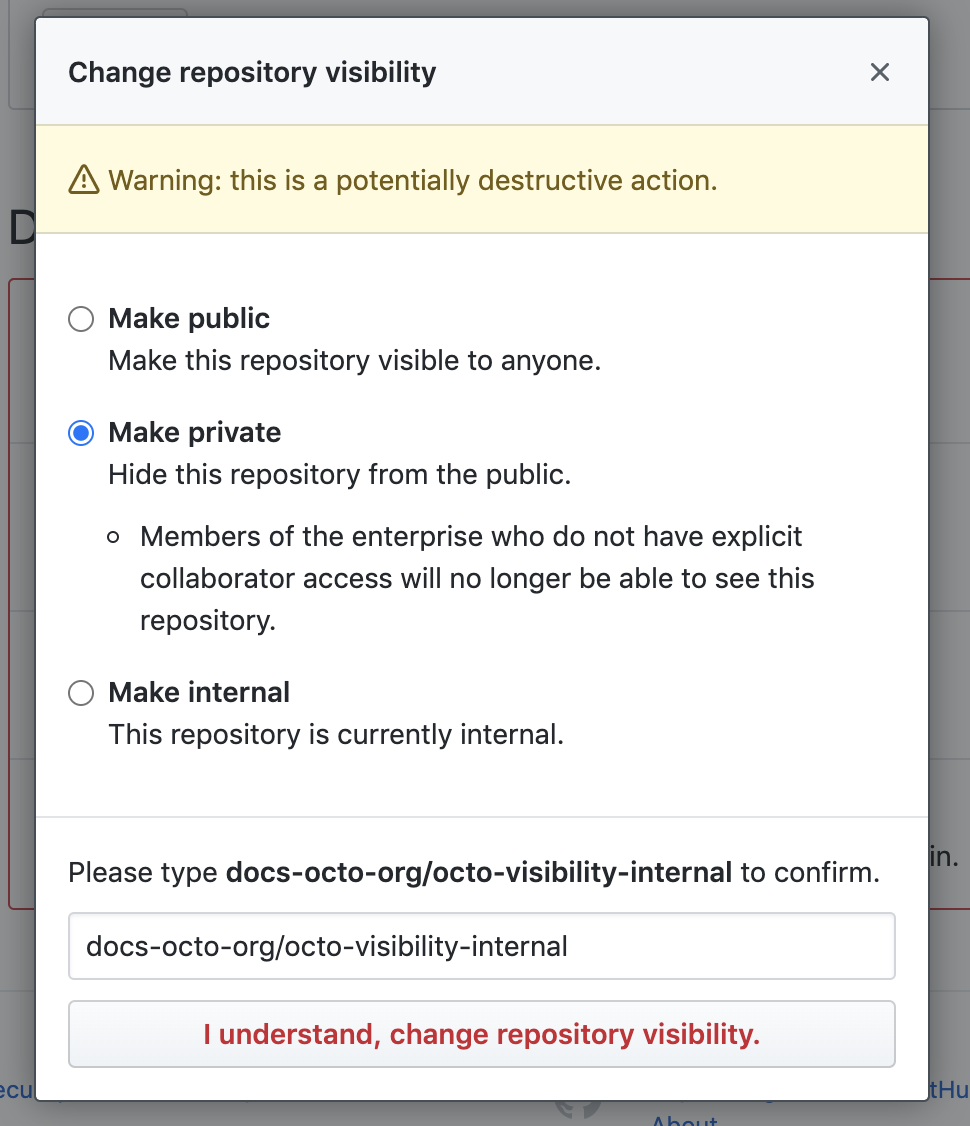Click the repository name confirmation text field
This screenshot has width=970, height=1126.
482,945
